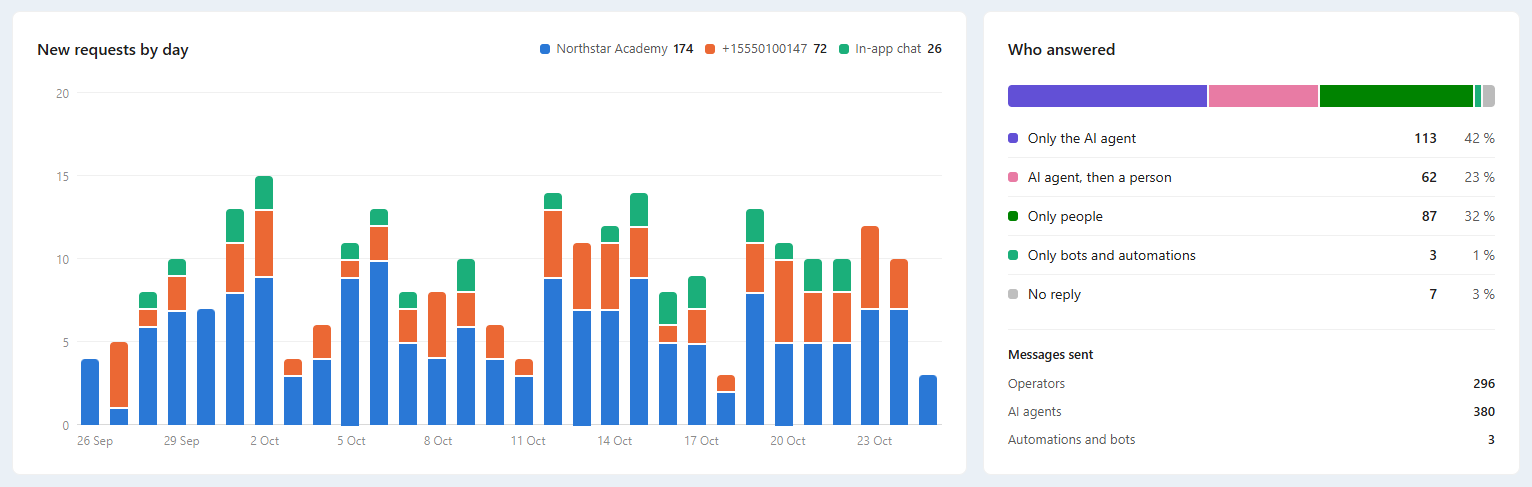
Task: Select the bar above 23 Oct
Action: (870, 326)
